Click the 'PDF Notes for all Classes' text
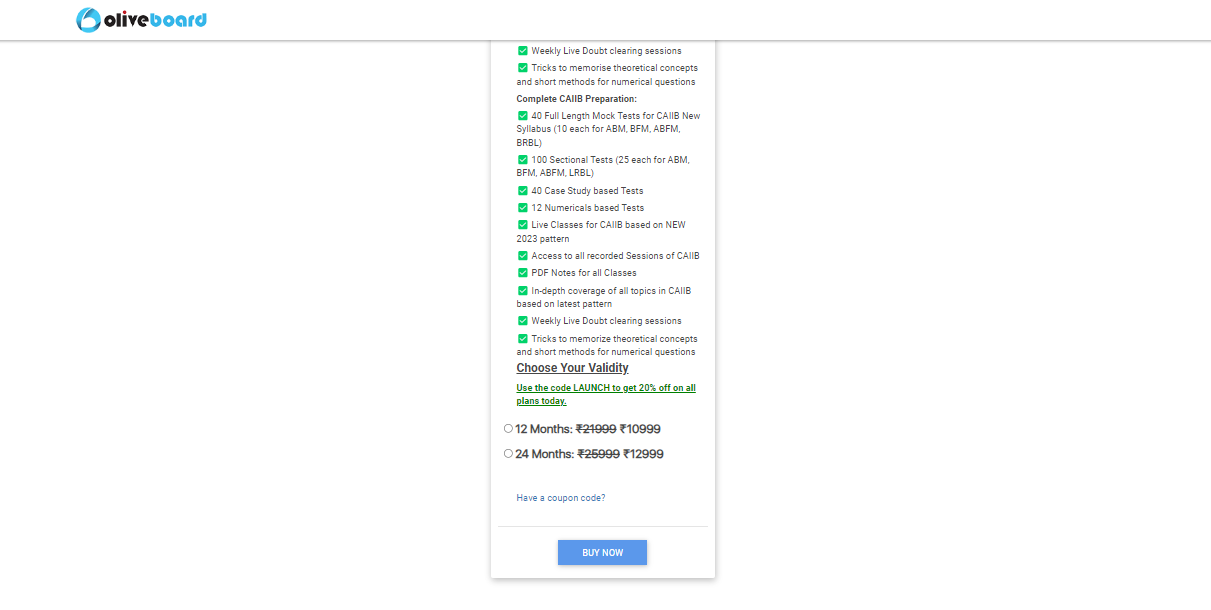 tap(584, 273)
